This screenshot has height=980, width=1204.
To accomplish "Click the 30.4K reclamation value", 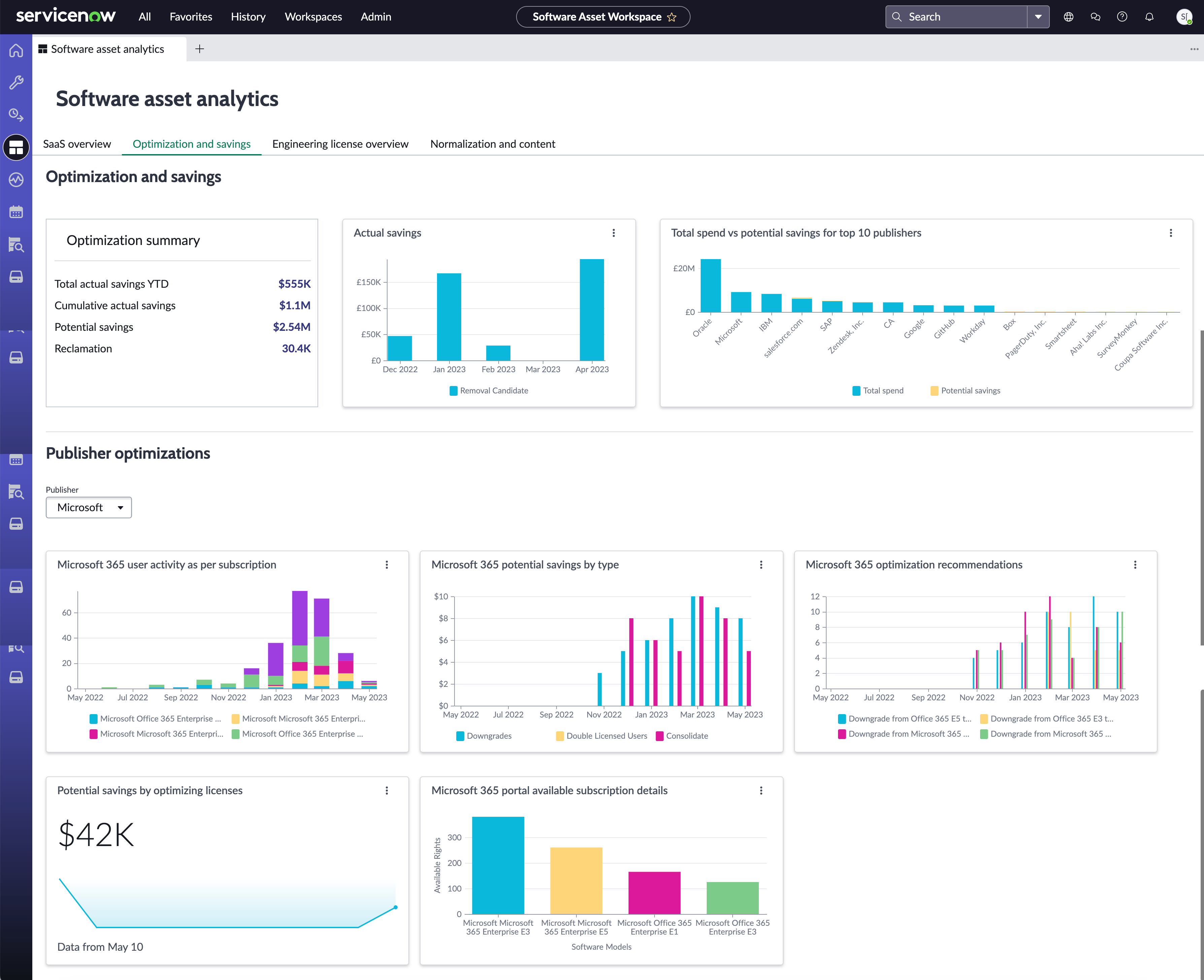I will tap(297, 348).
